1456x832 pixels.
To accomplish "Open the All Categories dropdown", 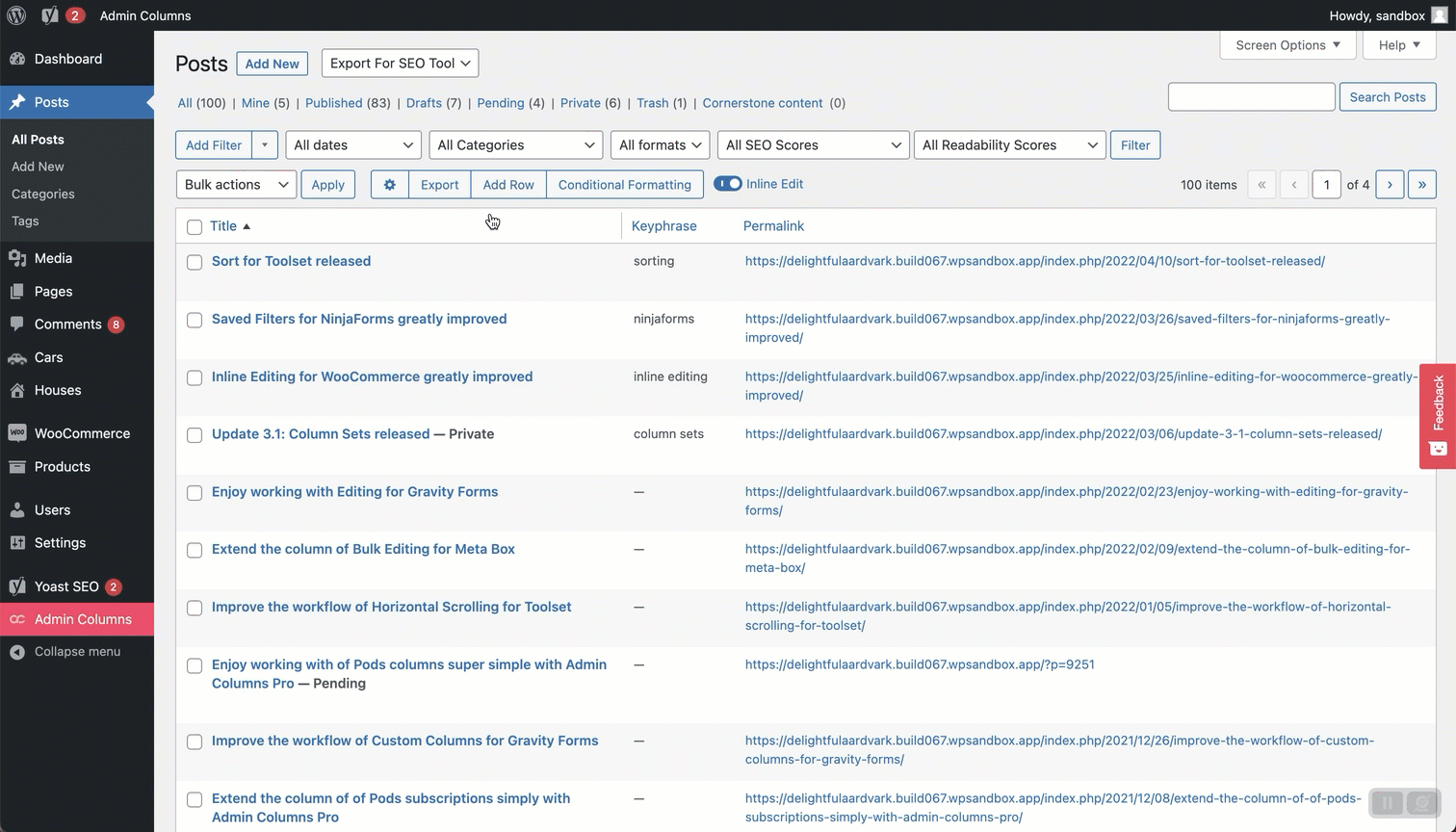I will pos(515,145).
